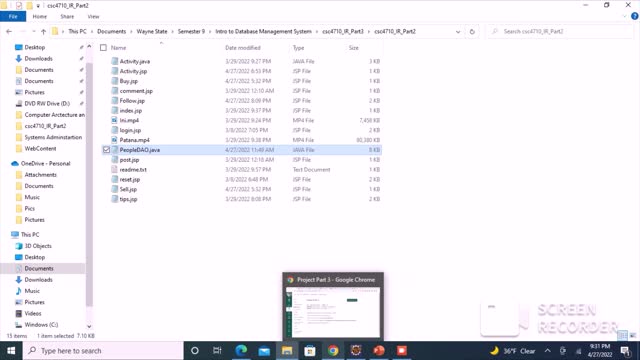Open 3D Objects under This PC
The image size is (640, 360).
point(38,246)
